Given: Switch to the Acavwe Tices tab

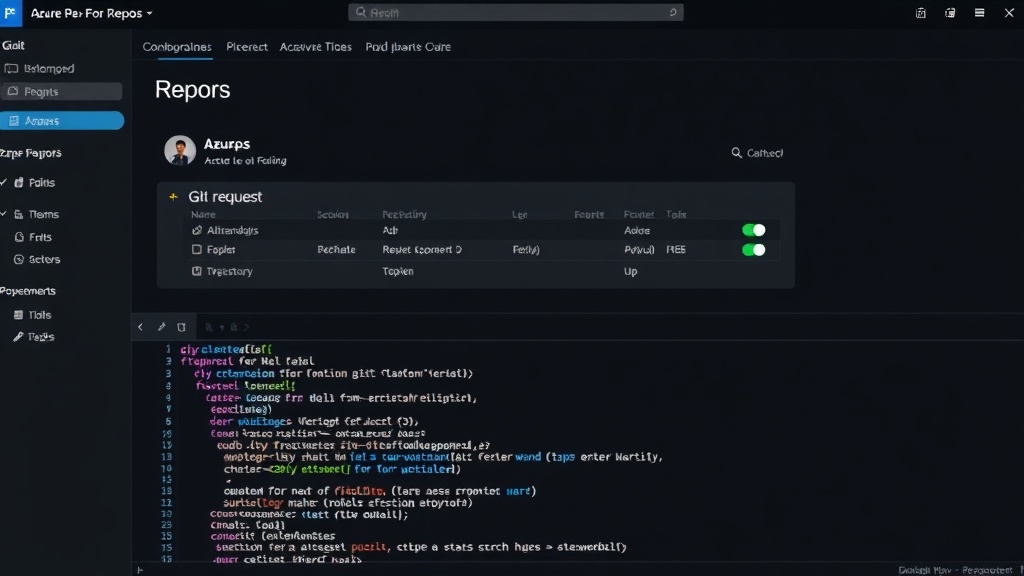Looking at the screenshot, I should pyautogui.click(x=315, y=47).
